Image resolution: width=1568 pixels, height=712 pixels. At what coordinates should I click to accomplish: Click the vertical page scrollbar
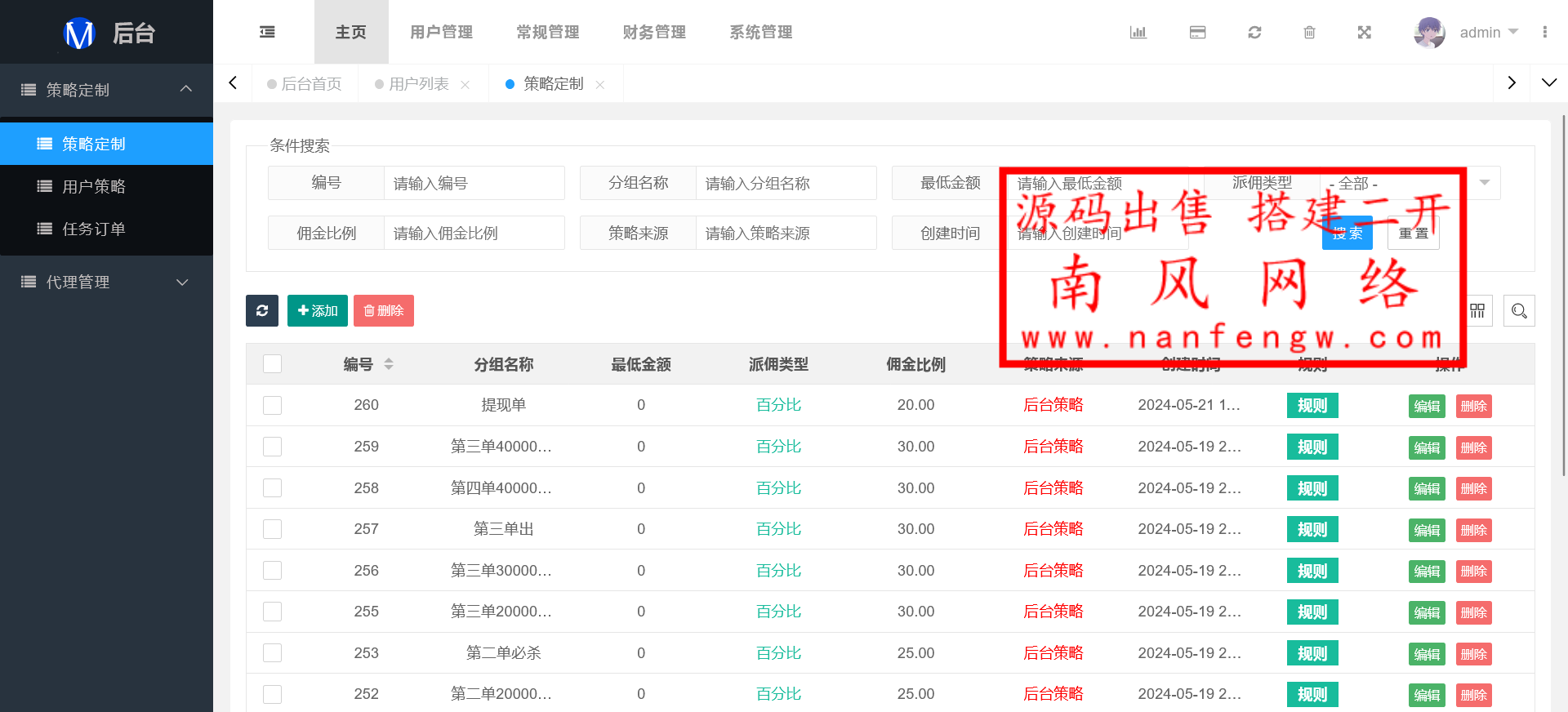(1563, 294)
